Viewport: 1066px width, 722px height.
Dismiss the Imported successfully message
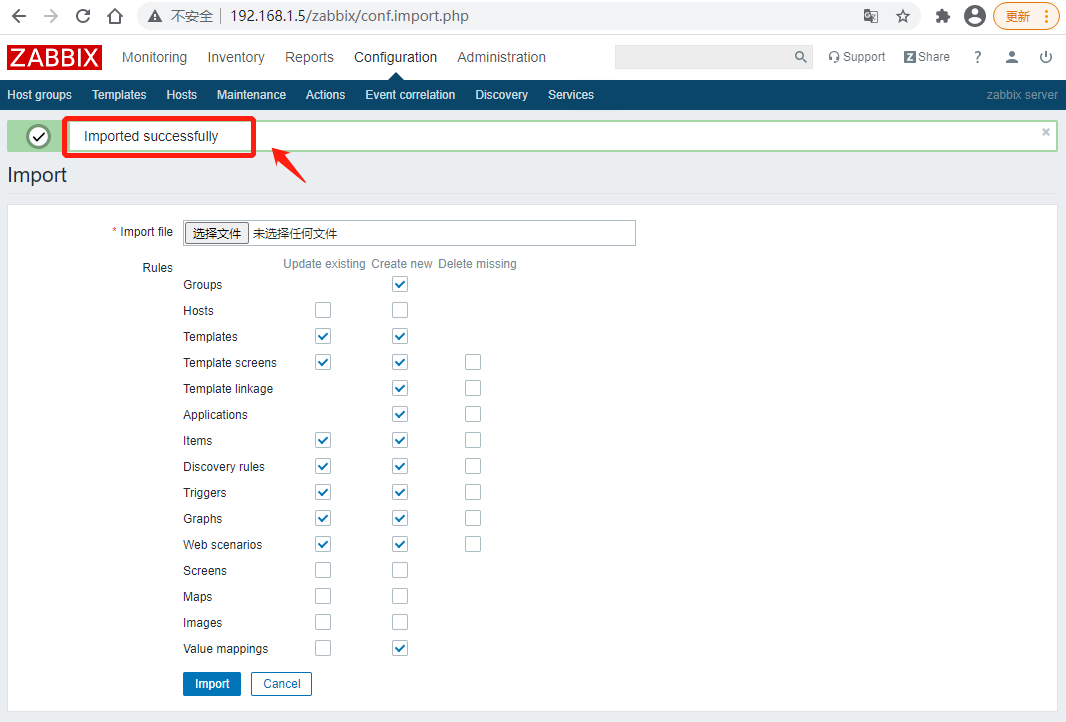[1046, 132]
